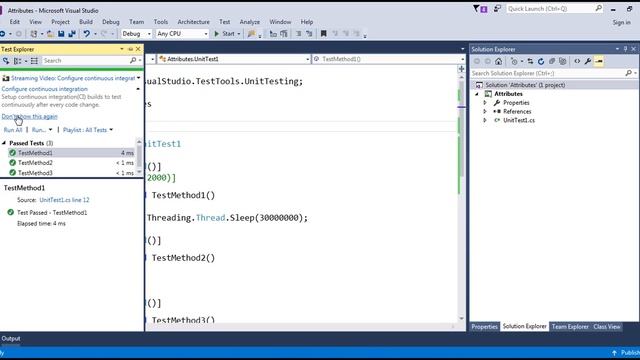Click the comment out lines icon
Viewport: 640px width, 360px height.
point(298,34)
